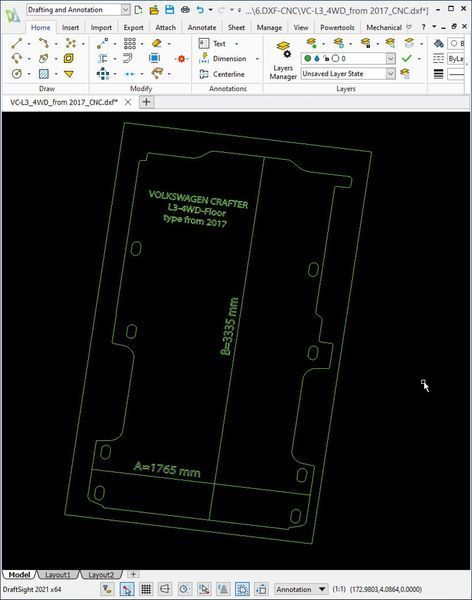
Task: Click the yellow Region tool icon
Action: click(x=69, y=59)
